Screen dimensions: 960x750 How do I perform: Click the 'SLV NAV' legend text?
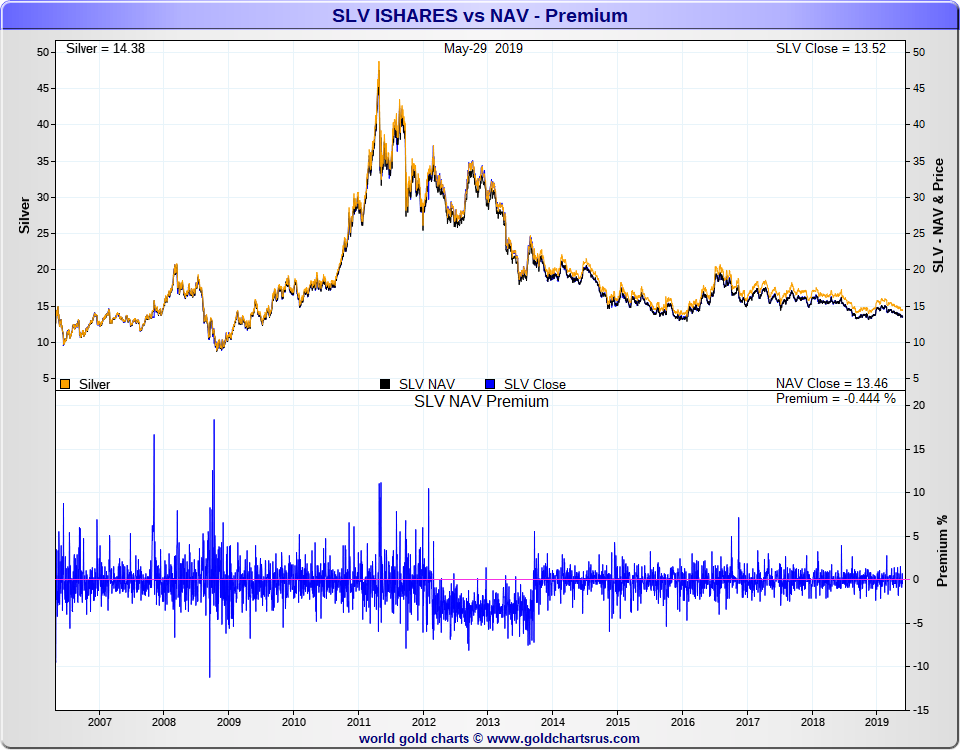(427, 384)
